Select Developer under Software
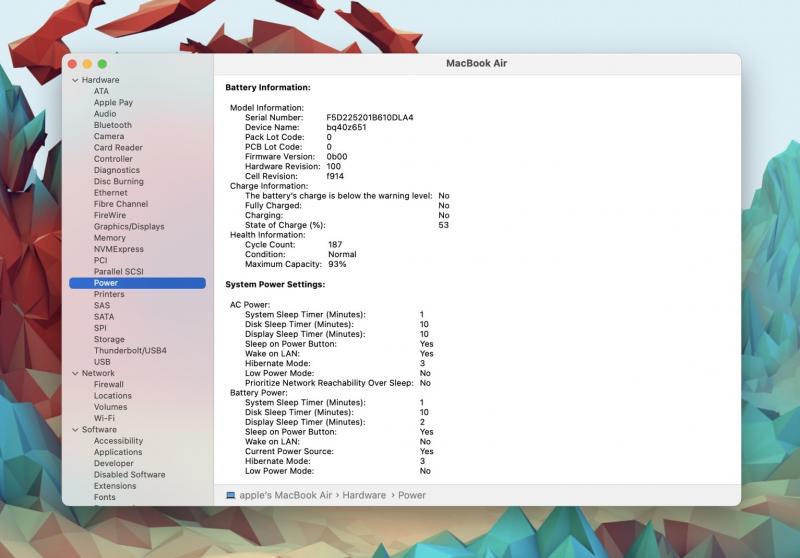 point(113,463)
